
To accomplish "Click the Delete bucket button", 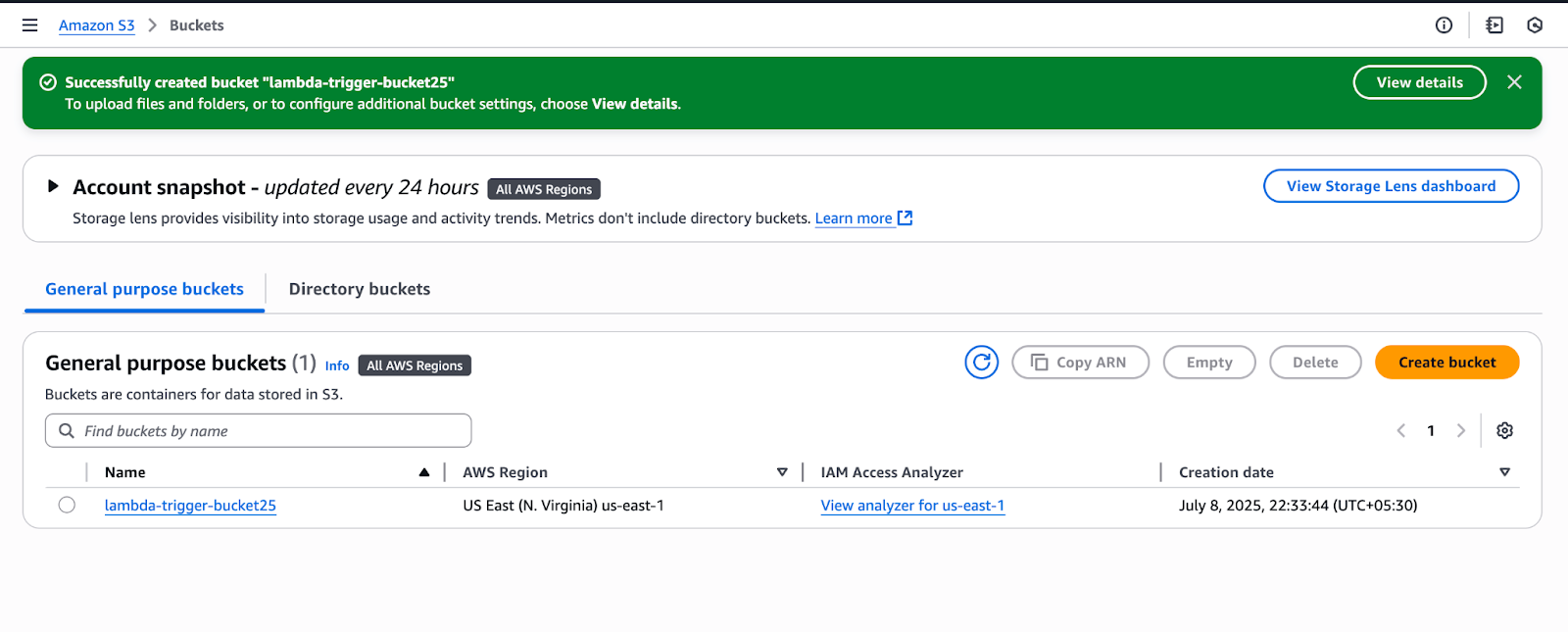I will point(1315,363).
